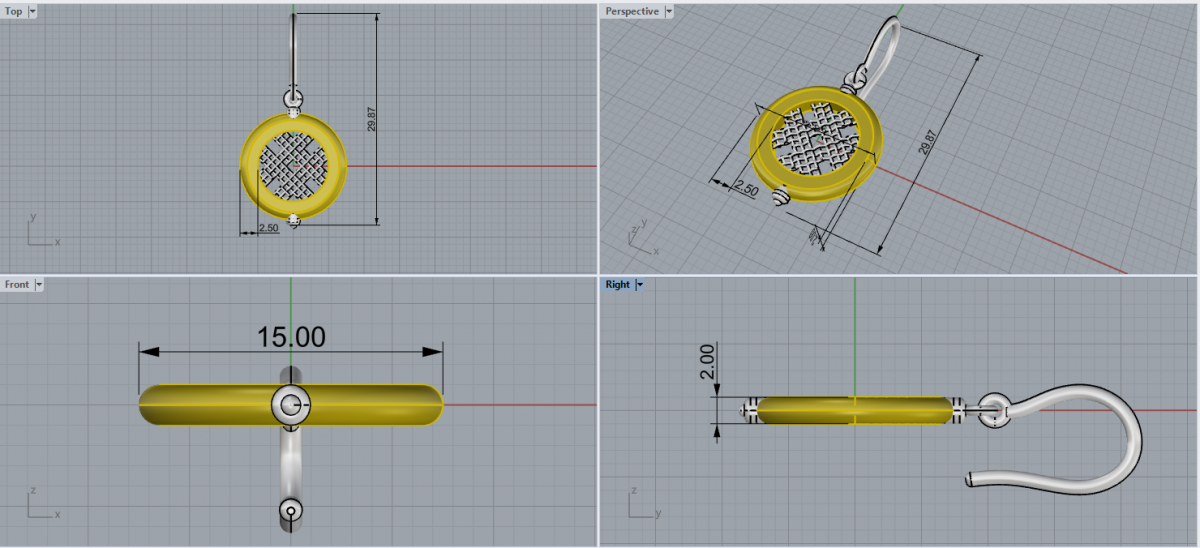Activate the Top viewport title label
The height and width of the screenshot is (548, 1200).
[x=14, y=11]
